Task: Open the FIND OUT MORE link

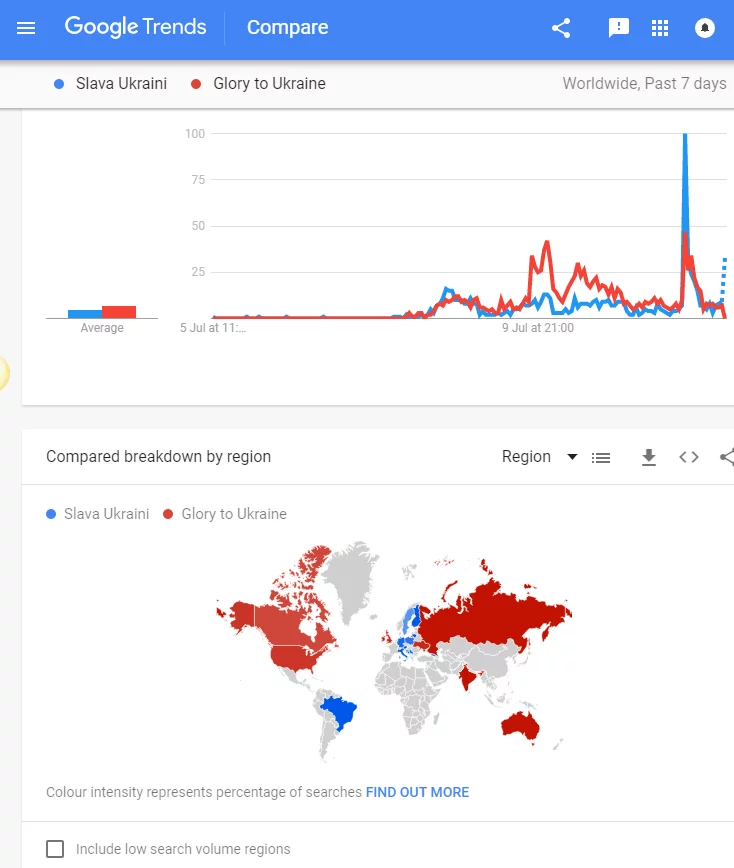Action: click(417, 792)
